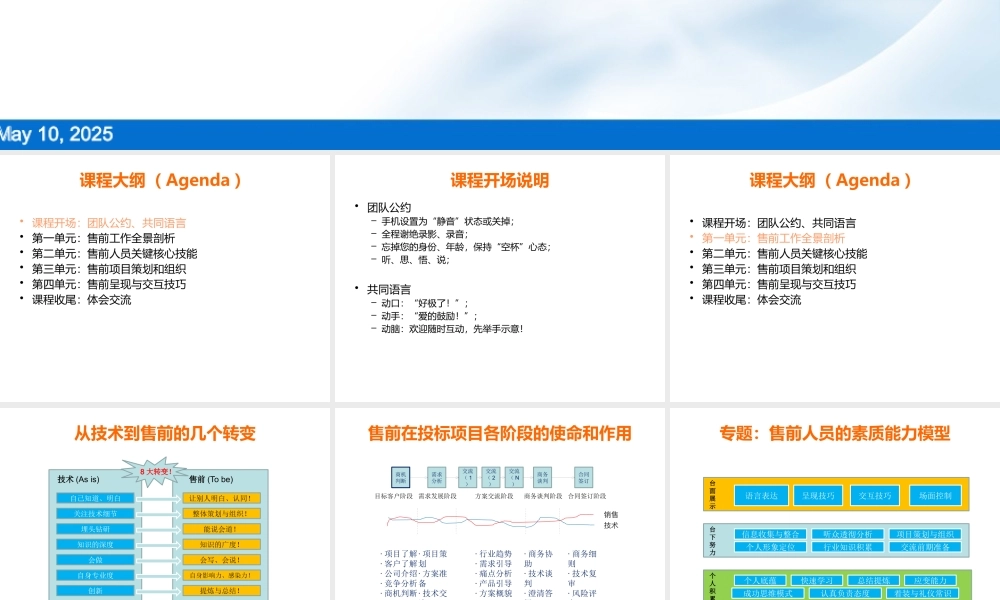The image size is (1000, 600).
Task: Click the orange 让别人明白、认同! box
Action: (221, 498)
